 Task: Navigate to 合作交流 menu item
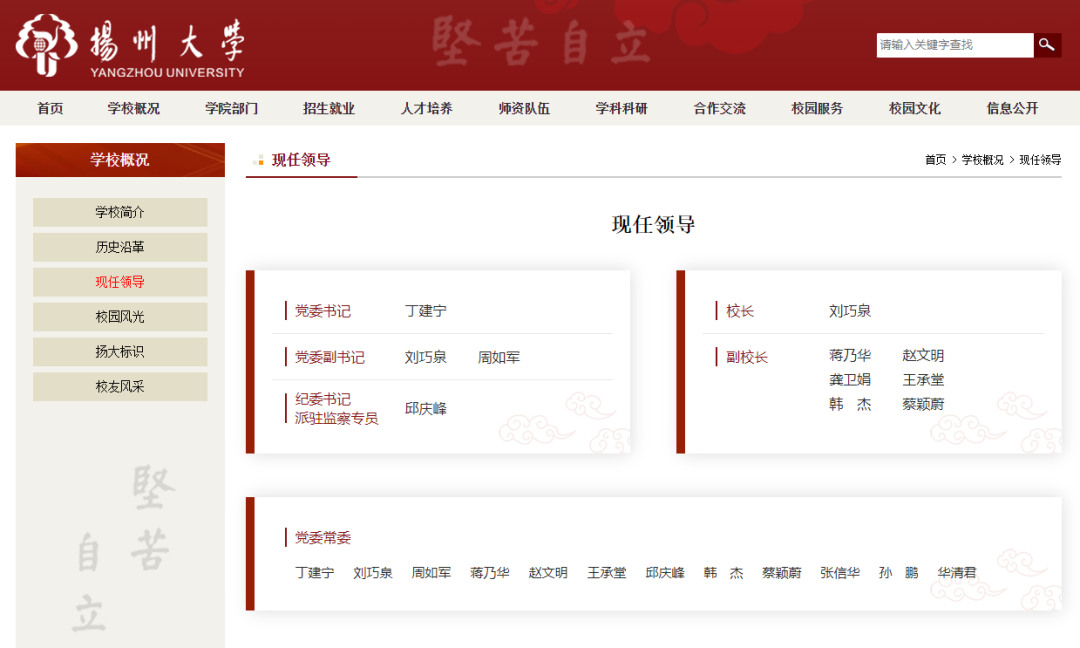[720, 108]
